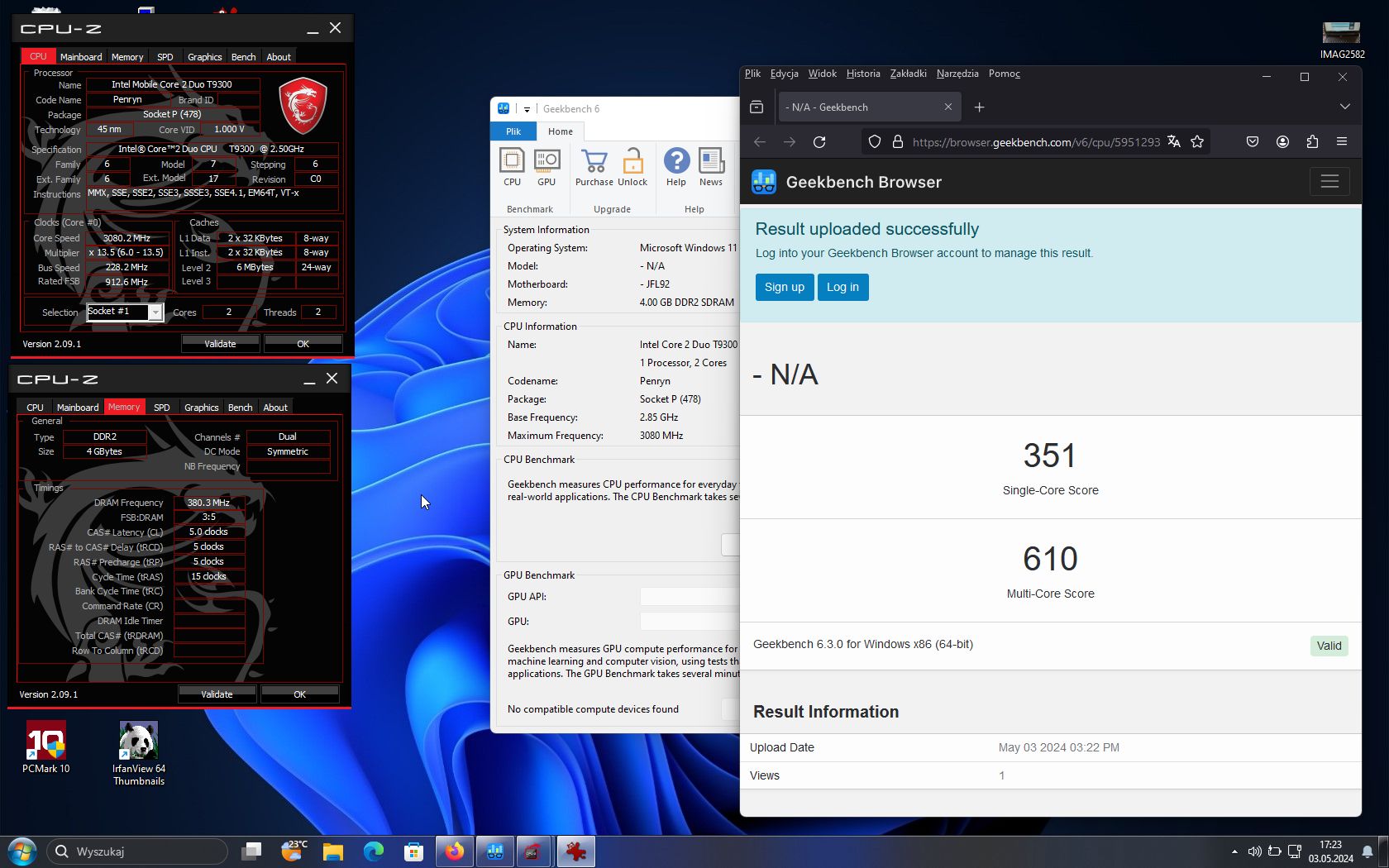Open Firefox extensions puzzle icon
The width and height of the screenshot is (1389, 868).
tap(1312, 142)
